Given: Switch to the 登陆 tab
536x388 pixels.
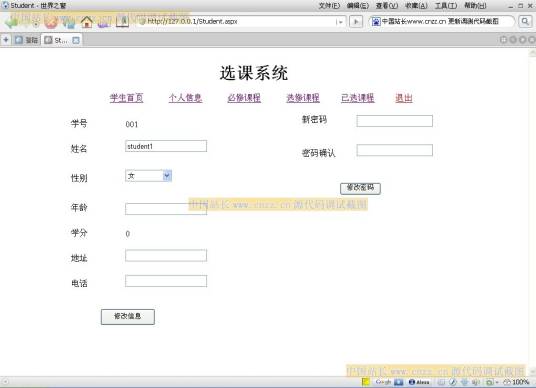Looking at the screenshot, I should click(x=27, y=40).
